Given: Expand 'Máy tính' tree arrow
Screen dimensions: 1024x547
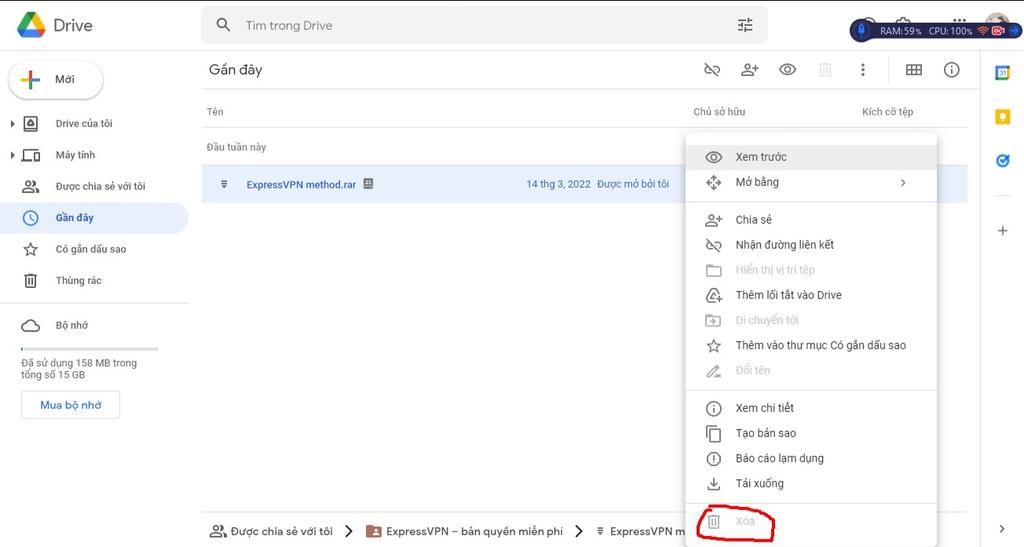Looking at the screenshot, I should pyautogui.click(x=12, y=155).
